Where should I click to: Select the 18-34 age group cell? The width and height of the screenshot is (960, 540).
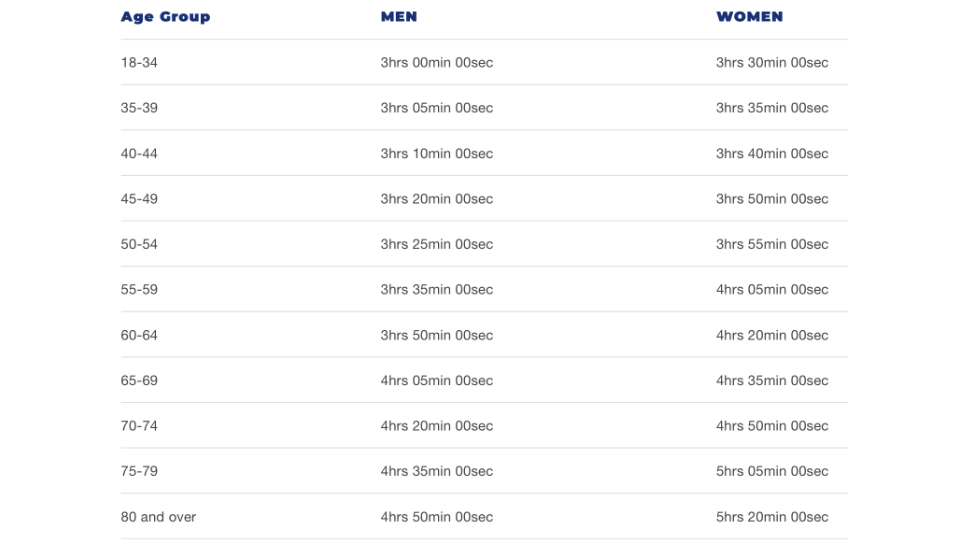pos(139,62)
